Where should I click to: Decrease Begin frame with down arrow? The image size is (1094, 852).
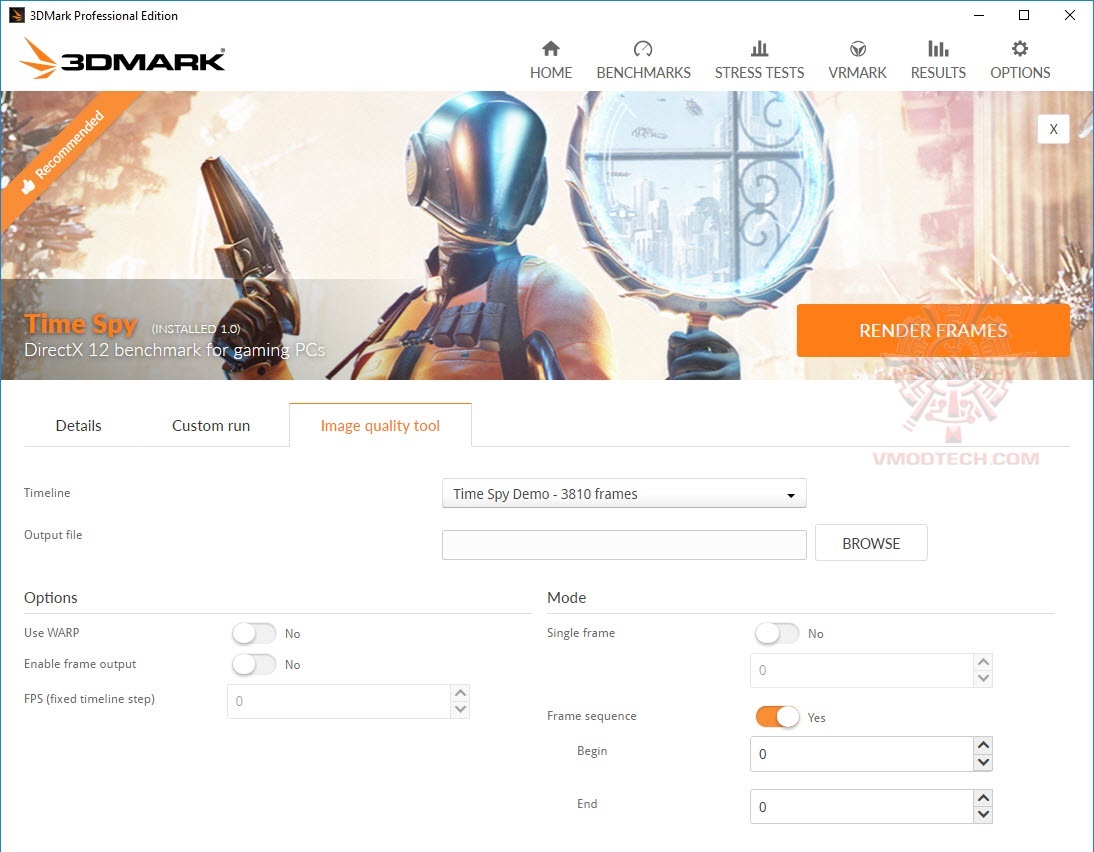(983, 762)
